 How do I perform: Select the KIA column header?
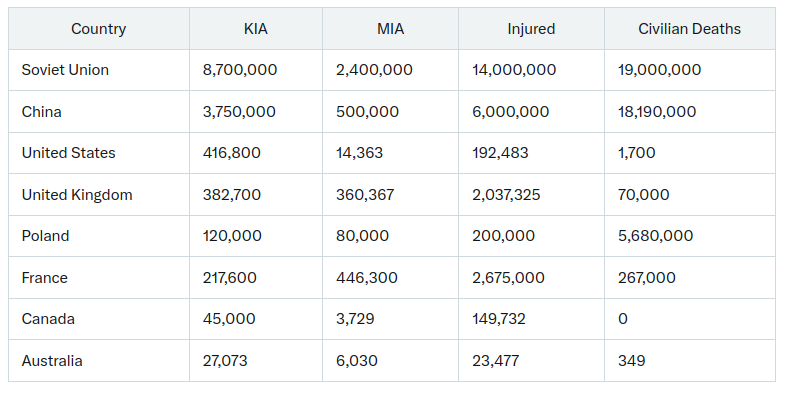[256, 29]
